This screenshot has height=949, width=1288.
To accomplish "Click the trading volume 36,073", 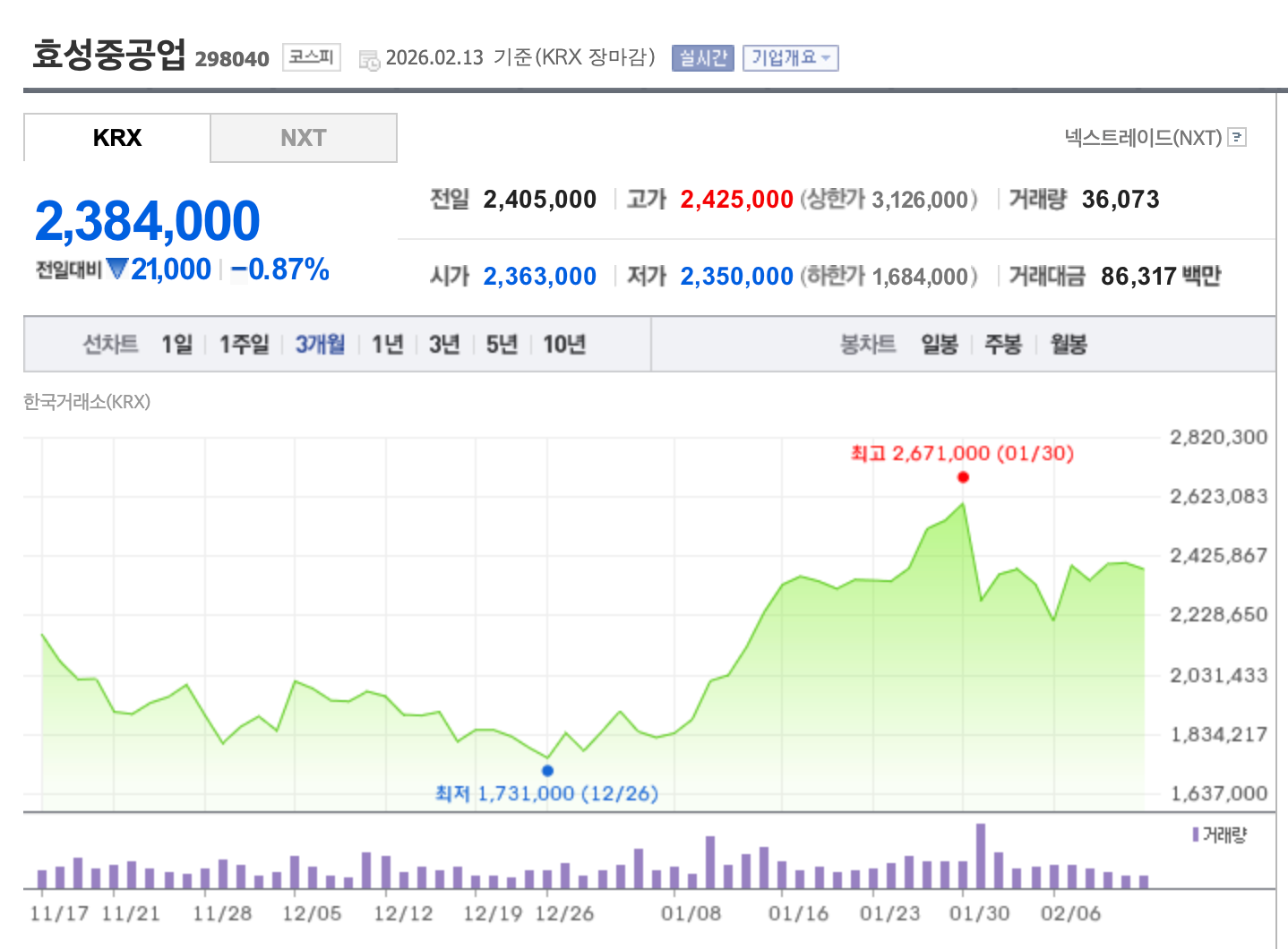I will 1121,199.
